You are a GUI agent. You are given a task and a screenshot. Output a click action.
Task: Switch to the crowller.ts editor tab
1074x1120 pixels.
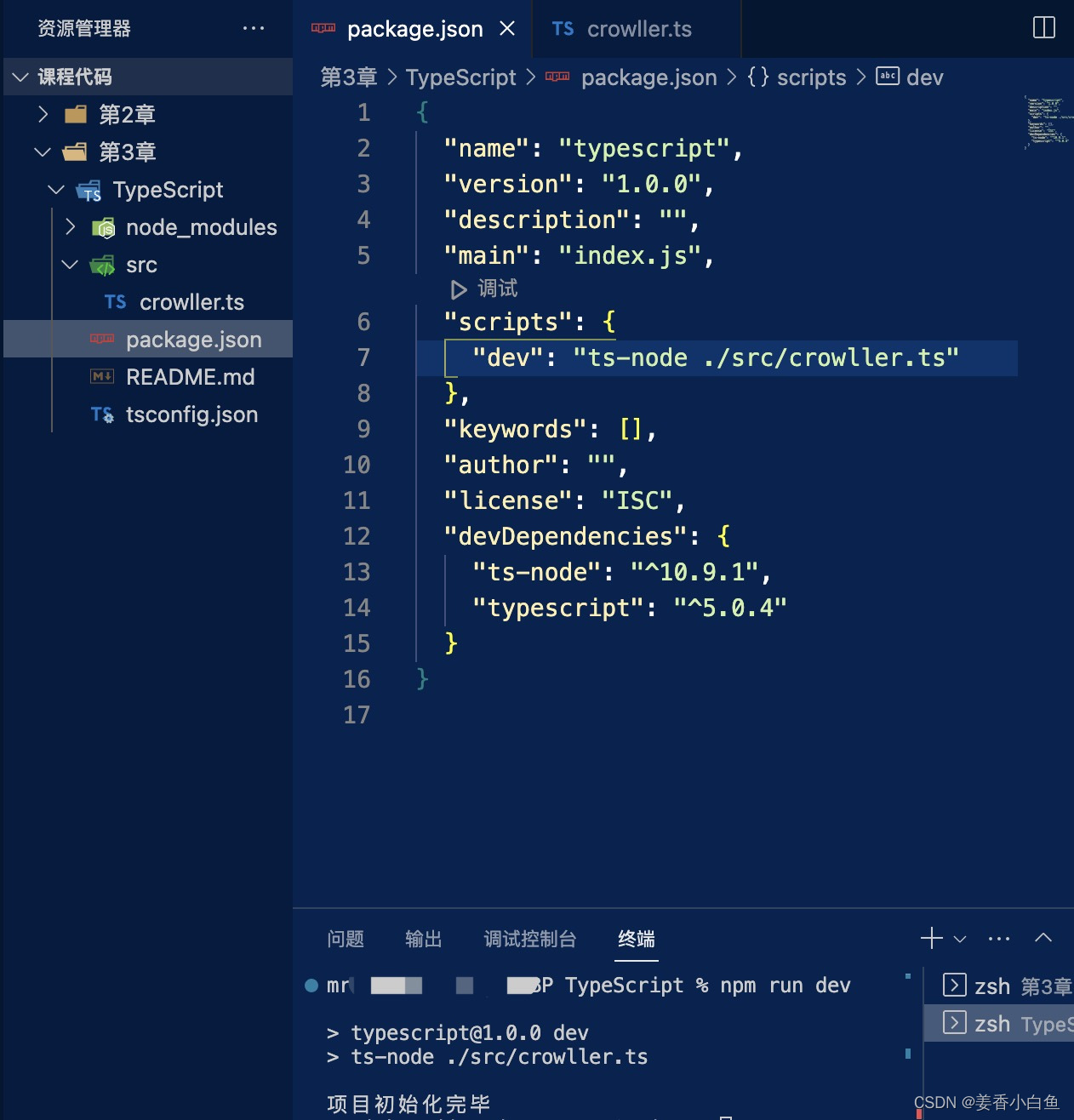637,29
